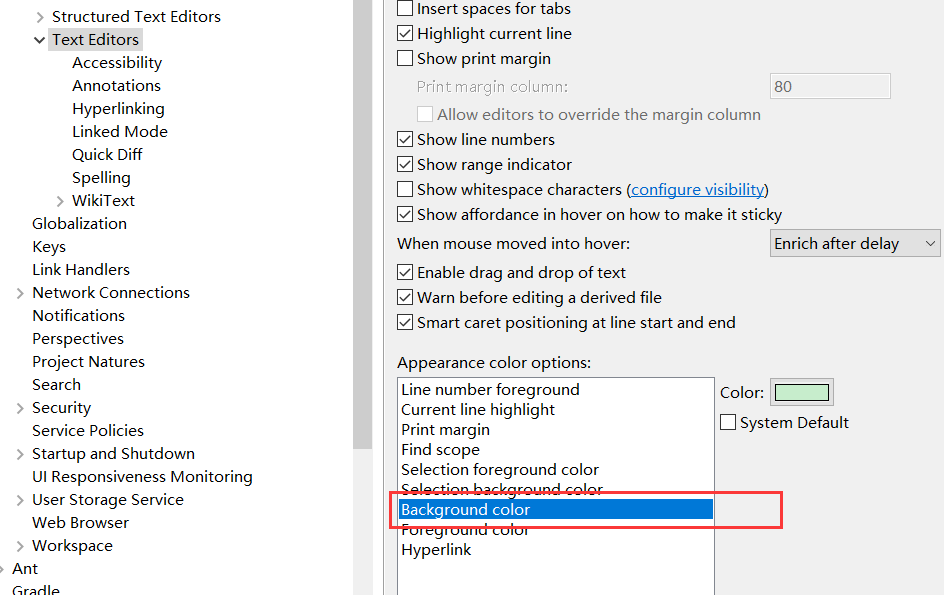Expand the Workspace tree node
944x595 pixels.
coord(19,545)
